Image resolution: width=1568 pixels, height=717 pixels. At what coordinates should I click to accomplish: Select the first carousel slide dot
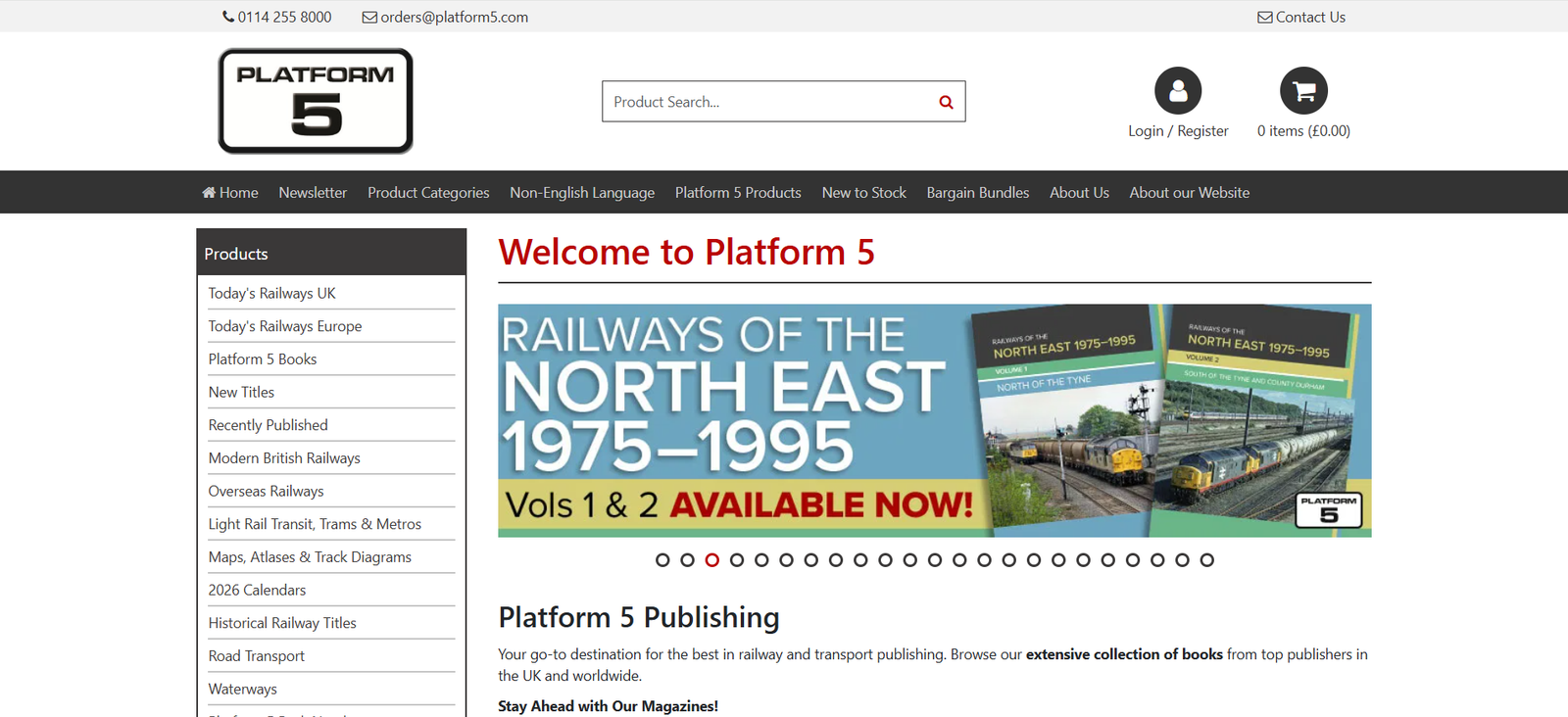click(662, 560)
